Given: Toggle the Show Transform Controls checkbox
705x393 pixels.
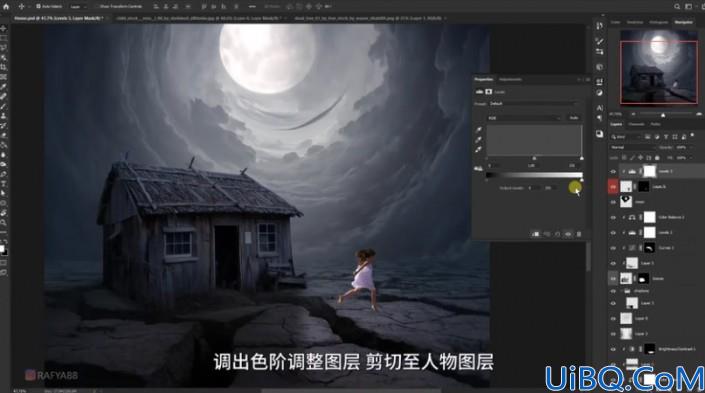Looking at the screenshot, I should (97, 7).
